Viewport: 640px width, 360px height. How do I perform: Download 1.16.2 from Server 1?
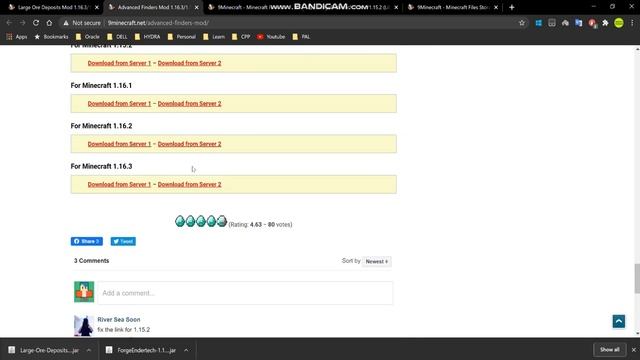(x=119, y=144)
